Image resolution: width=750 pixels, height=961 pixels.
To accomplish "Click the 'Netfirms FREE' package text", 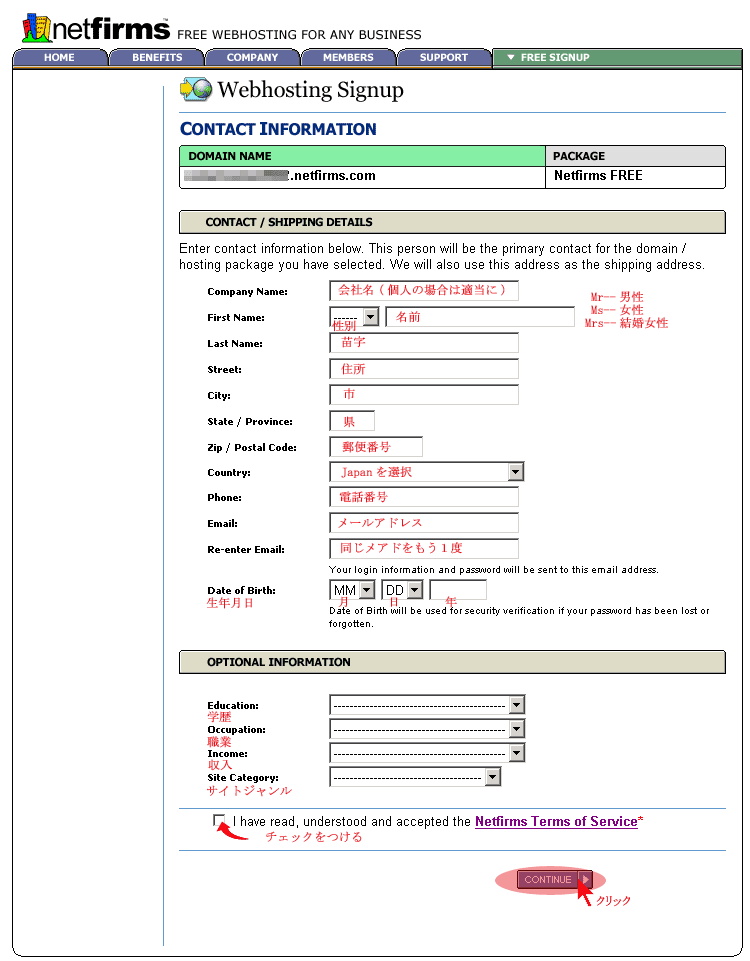I will click(598, 175).
